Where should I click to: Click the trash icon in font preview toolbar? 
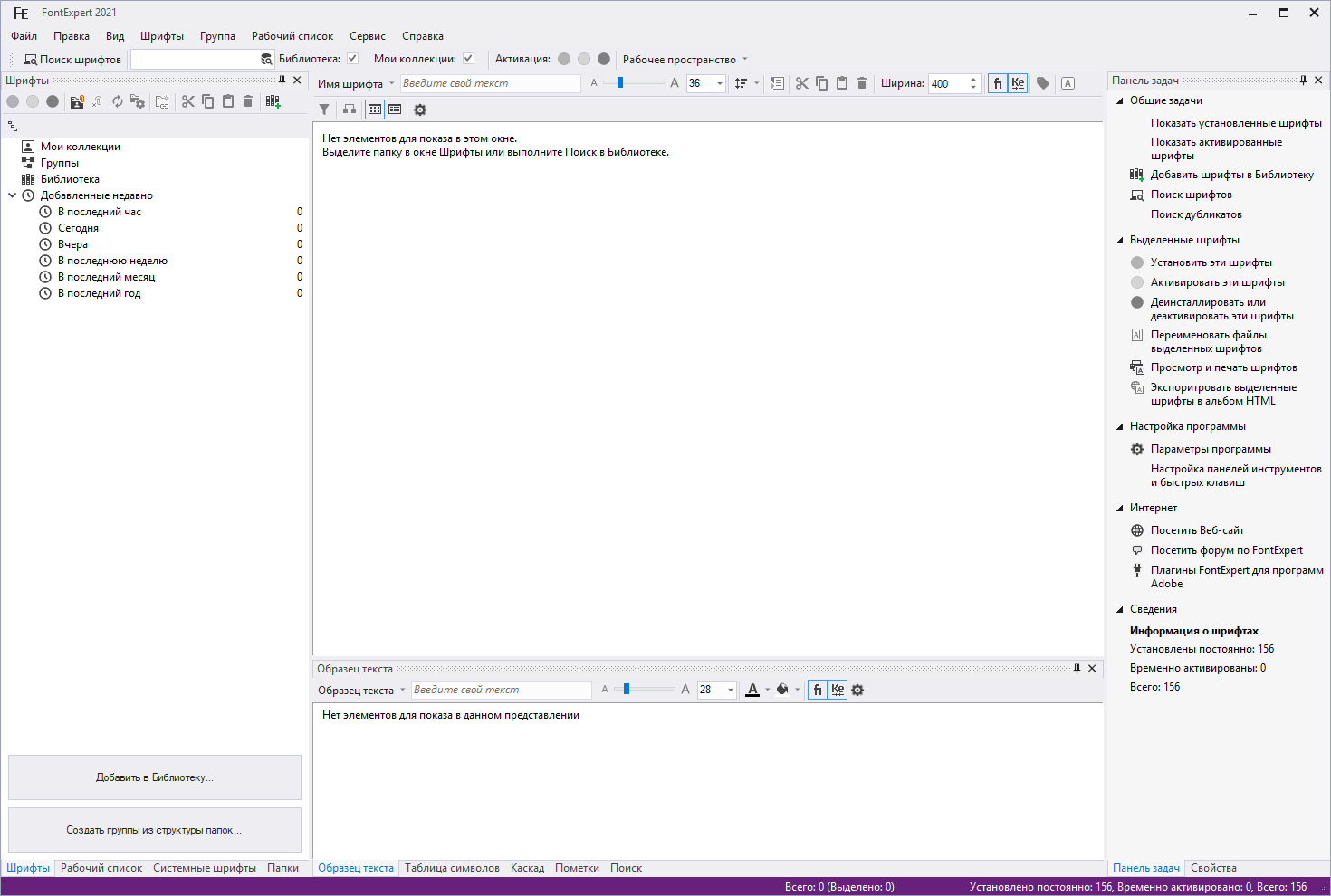862,83
